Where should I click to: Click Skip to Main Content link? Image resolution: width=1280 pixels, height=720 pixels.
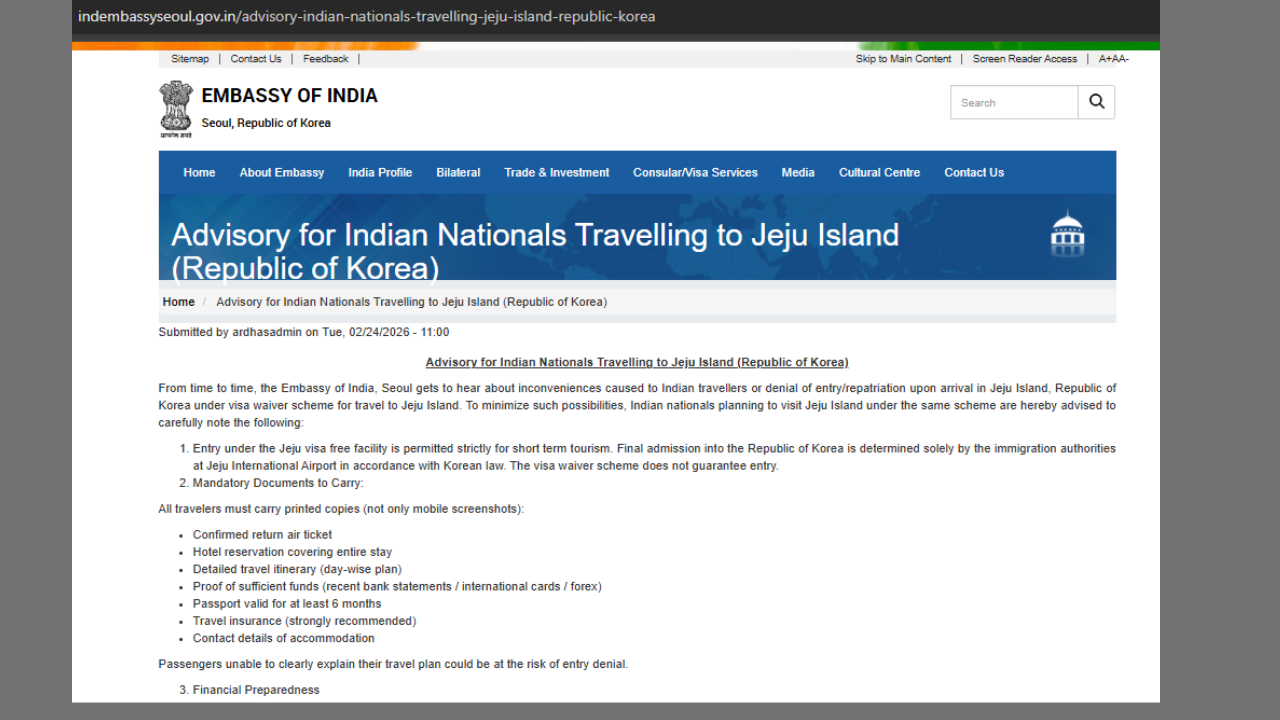(x=903, y=59)
